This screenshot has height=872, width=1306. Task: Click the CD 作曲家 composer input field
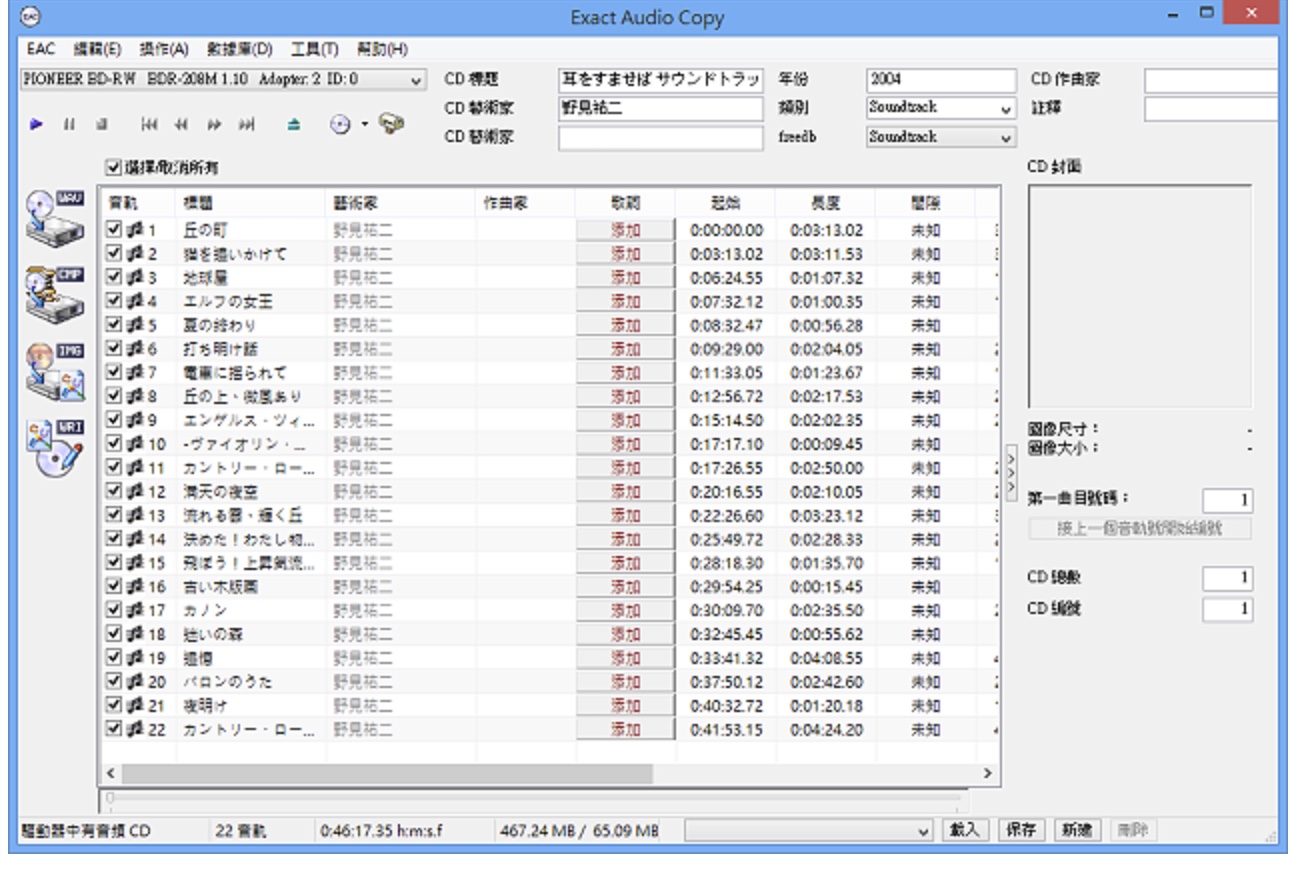click(1211, 80)
